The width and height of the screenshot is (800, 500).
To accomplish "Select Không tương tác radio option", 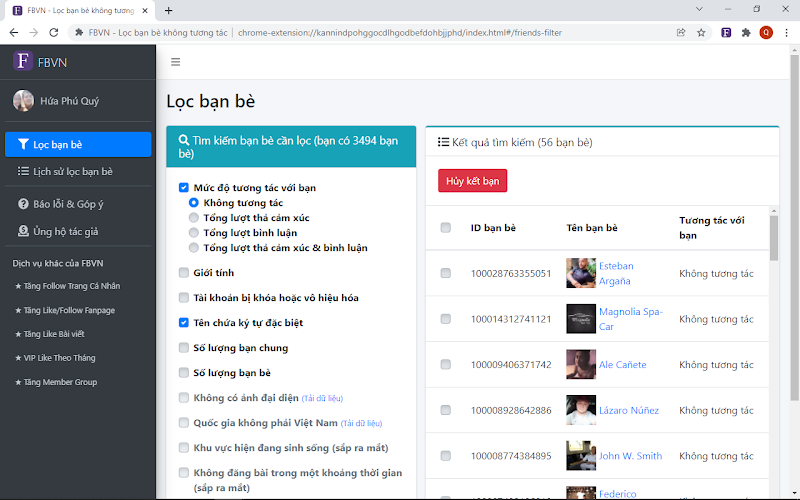I will coord(193,203).
